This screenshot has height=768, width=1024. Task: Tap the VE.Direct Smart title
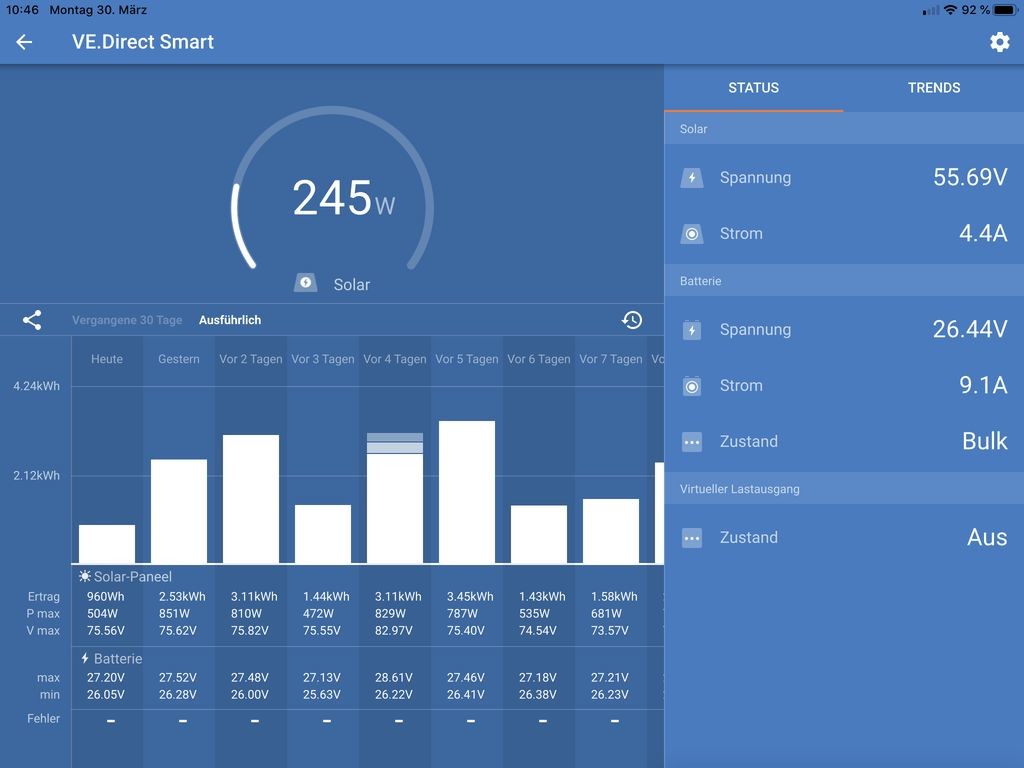[143, 42]
